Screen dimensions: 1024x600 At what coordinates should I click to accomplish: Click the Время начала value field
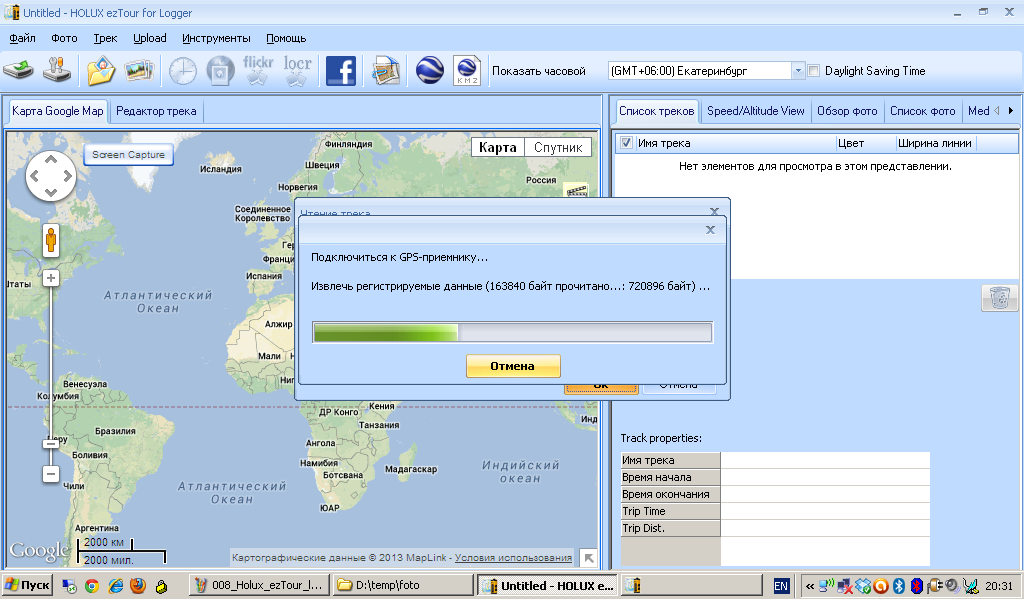[825, 477]
